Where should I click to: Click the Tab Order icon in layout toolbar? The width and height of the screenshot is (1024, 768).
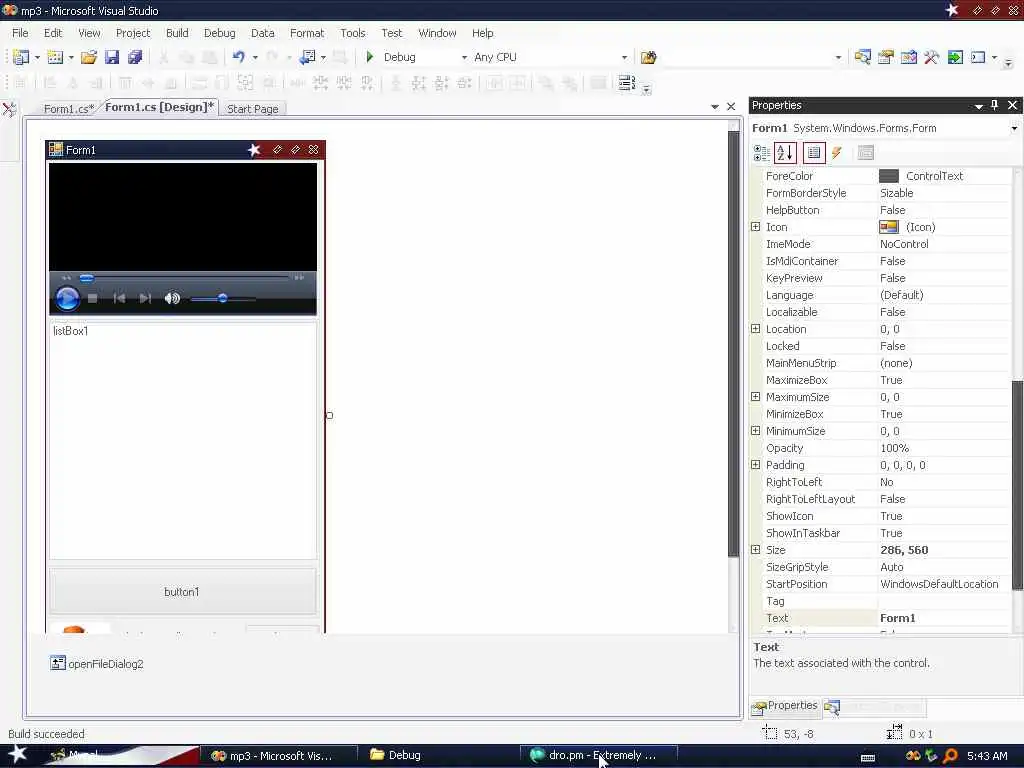tap(626, 83)
